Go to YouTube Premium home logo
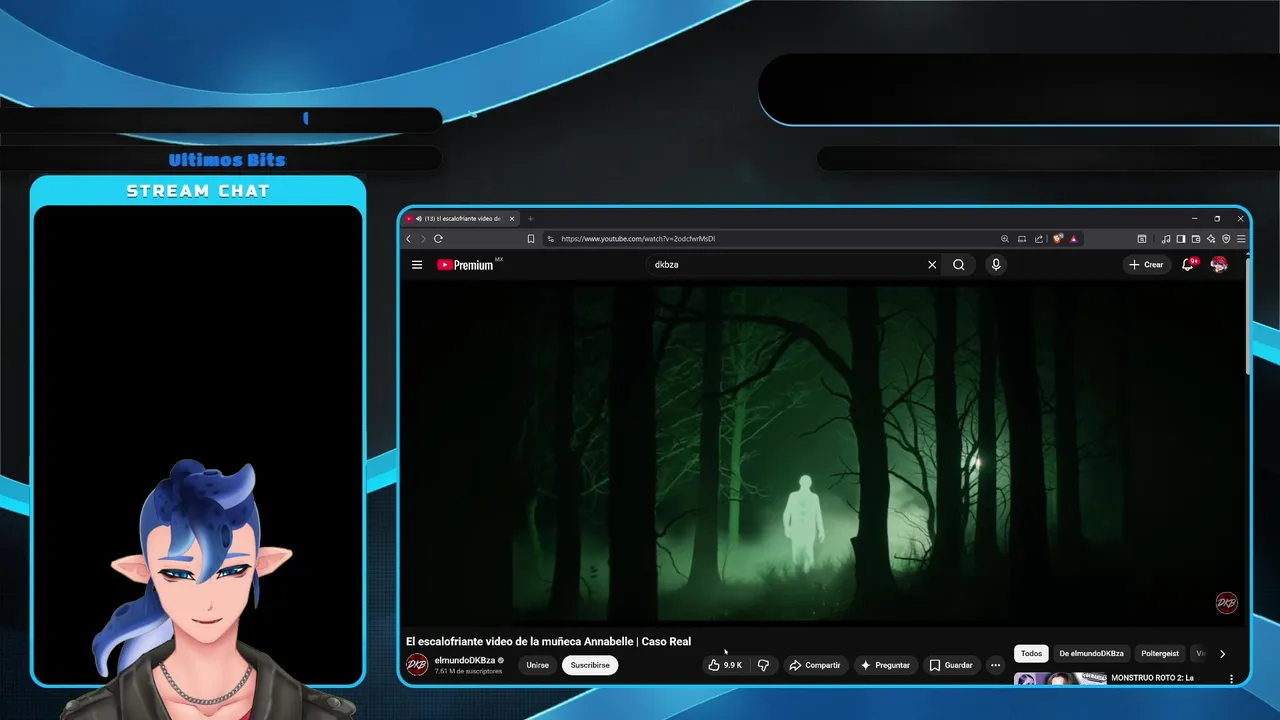Viewport: 1280px width, 720px height. point(466,265)
